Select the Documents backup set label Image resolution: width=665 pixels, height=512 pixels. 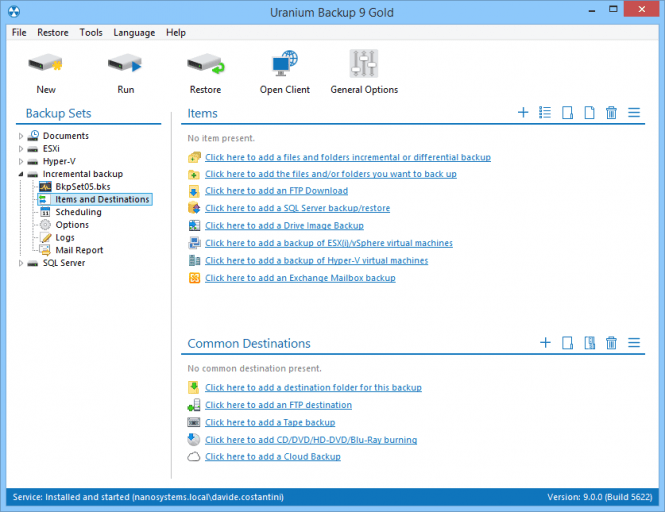[x=66, y=136]
